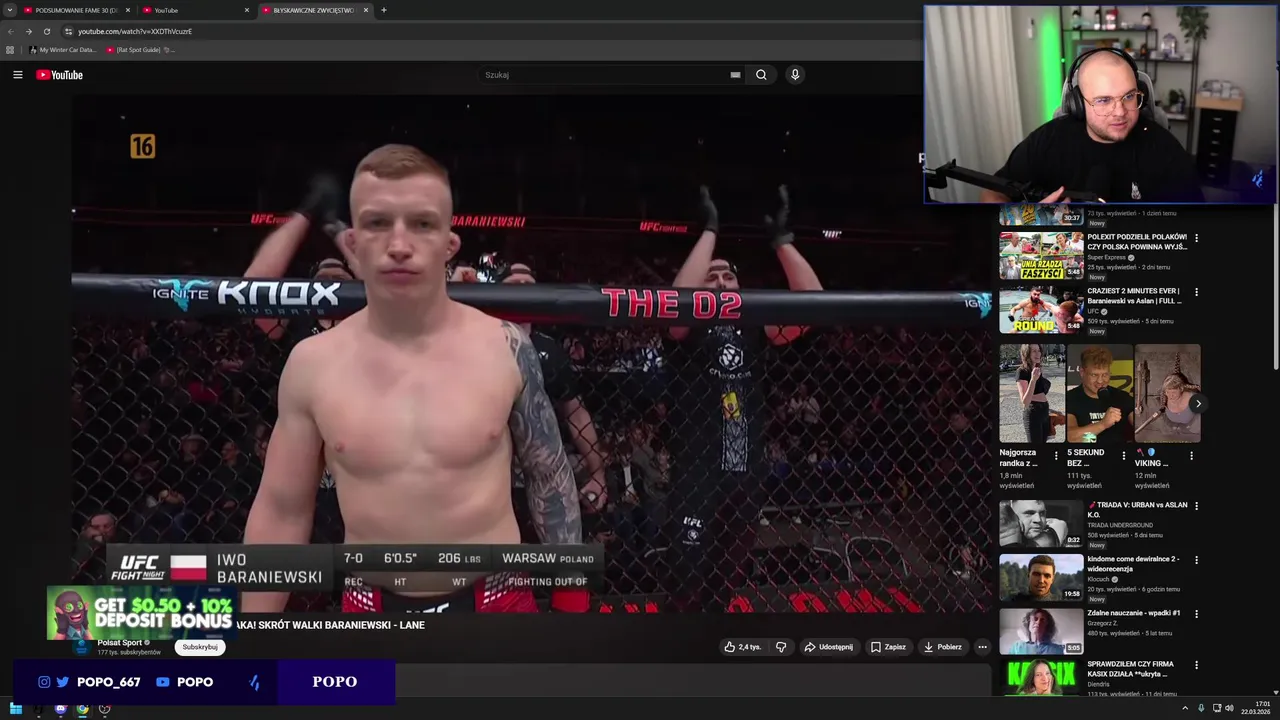The width and height of the screenshot is (1280, 720).
Task: Close the PODSUMOWANIE FAME 30 tab
Action: [128, 10]
